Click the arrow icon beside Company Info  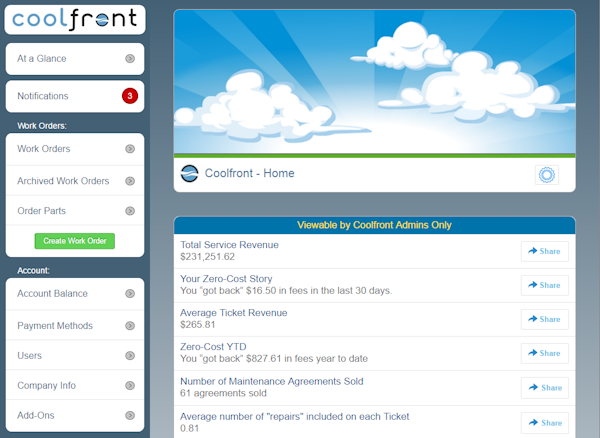coord(130,385)
